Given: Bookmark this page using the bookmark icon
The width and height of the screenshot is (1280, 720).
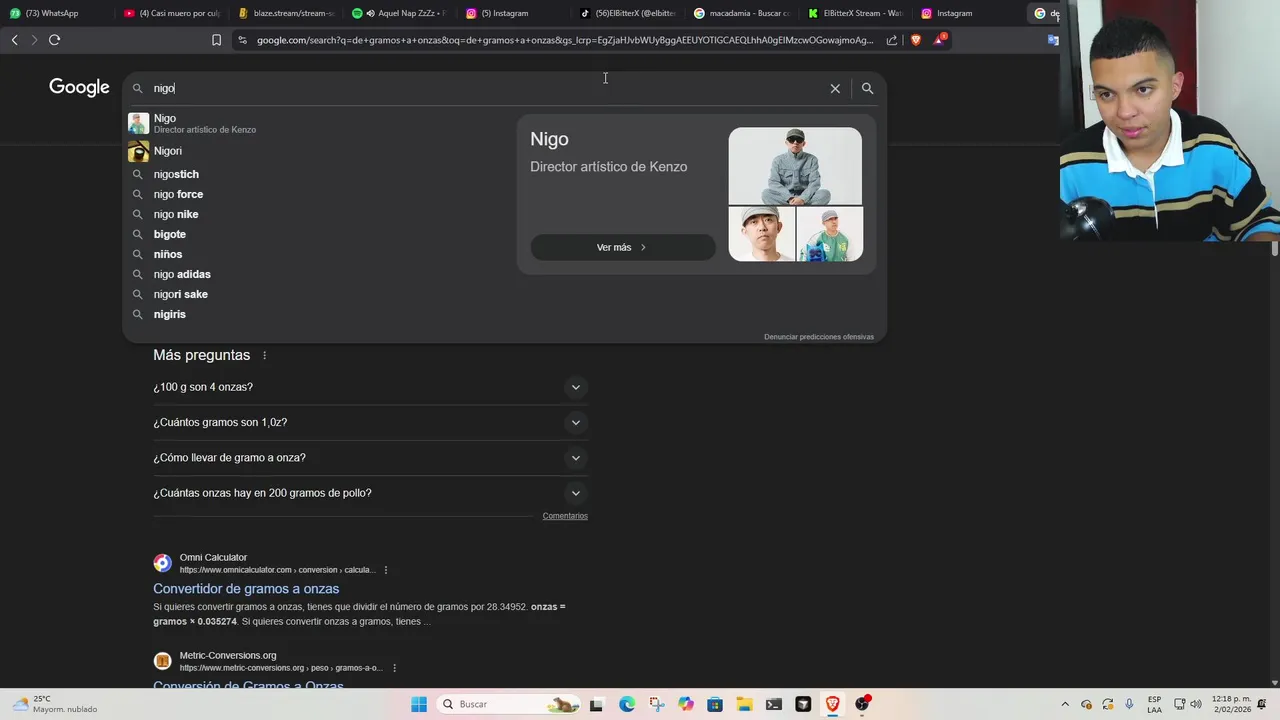Looking at the screenshot, I should [216, 40].
